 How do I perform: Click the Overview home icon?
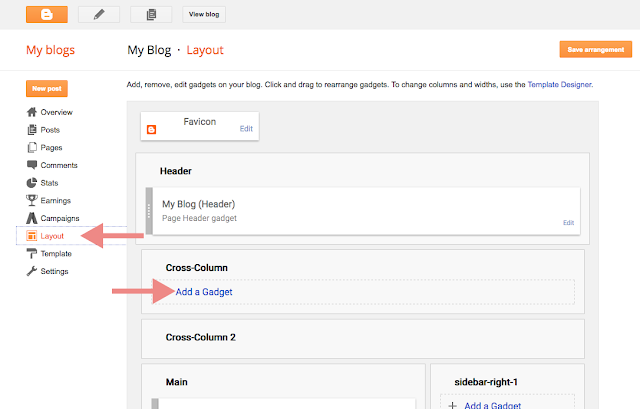click(x=32, y=112)
